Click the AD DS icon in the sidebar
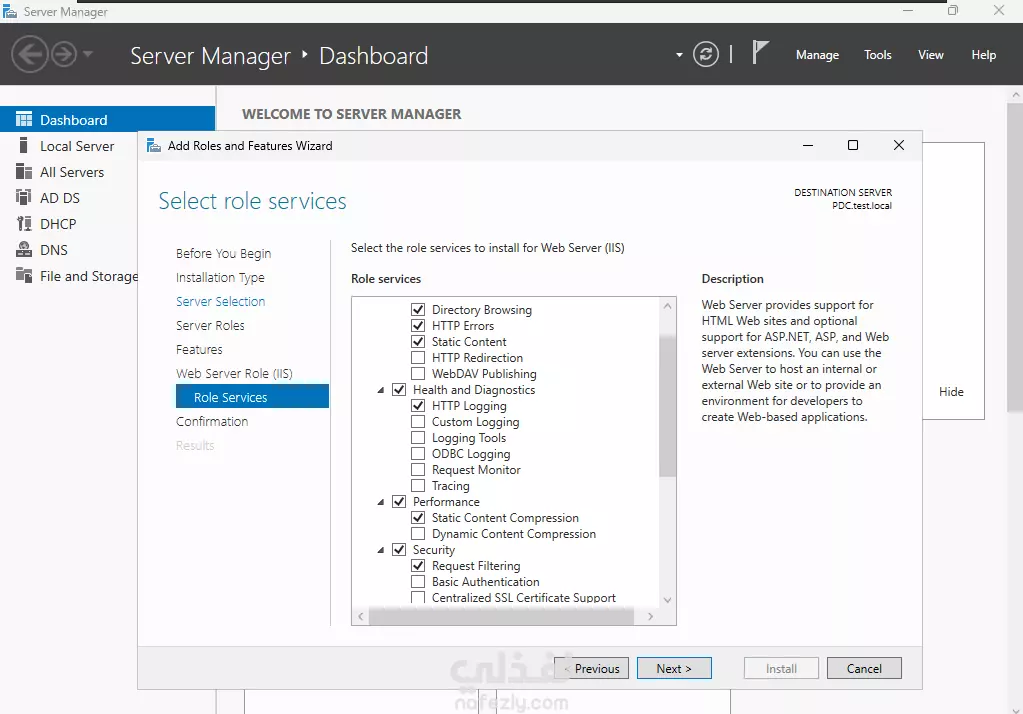Image resolution: width=1023 pixels, height=714 pixels. [24, 198]
